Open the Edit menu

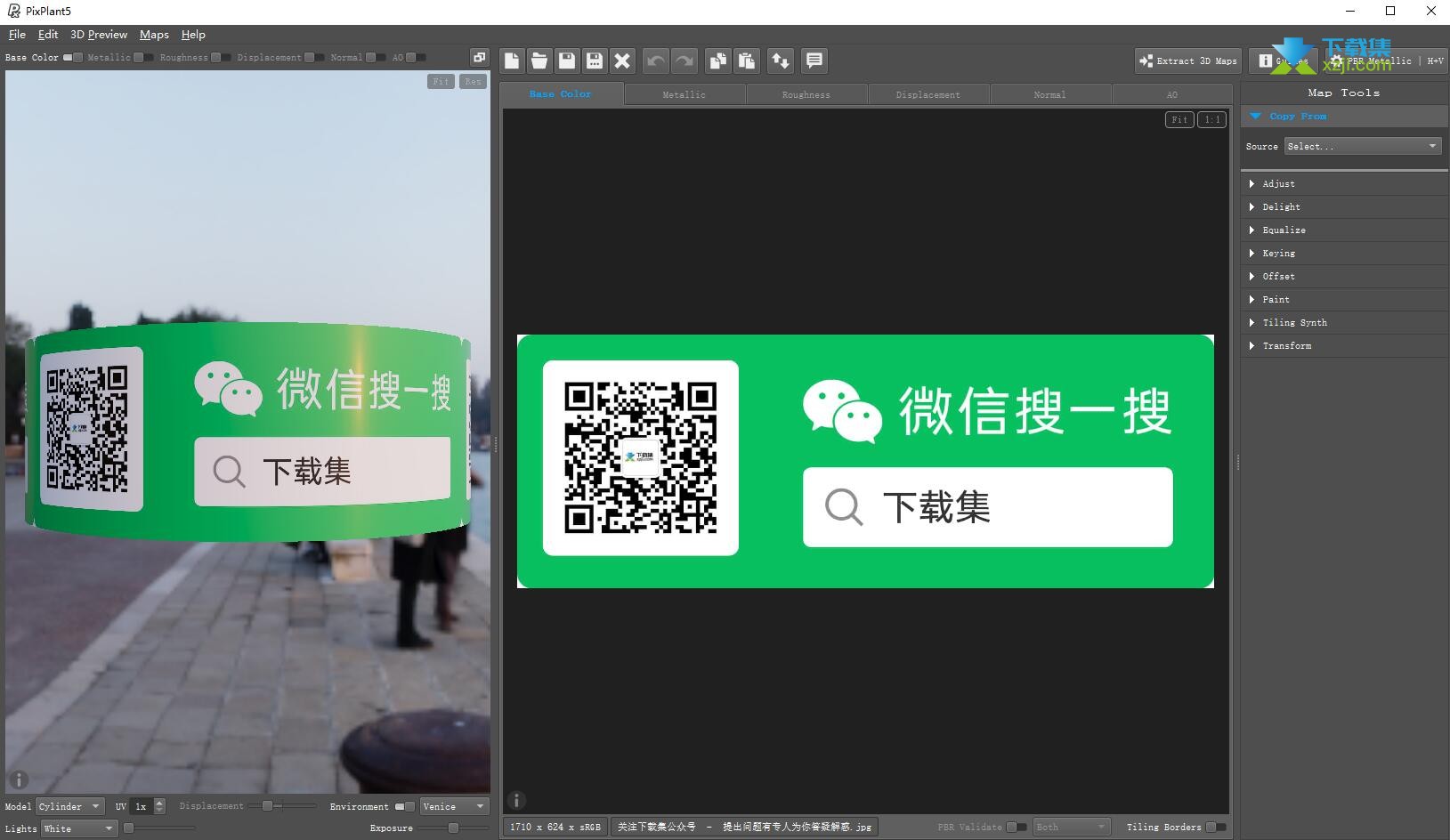[x=48, y=35]
